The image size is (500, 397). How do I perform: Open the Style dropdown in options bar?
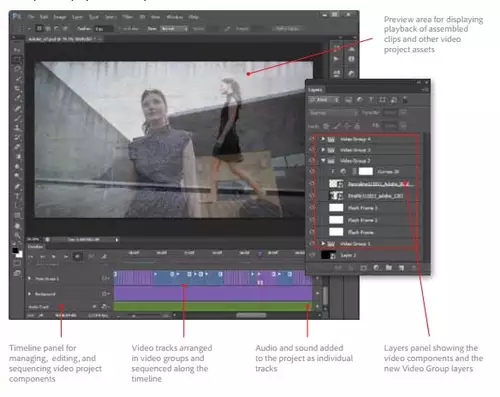(x=174, y=29)
